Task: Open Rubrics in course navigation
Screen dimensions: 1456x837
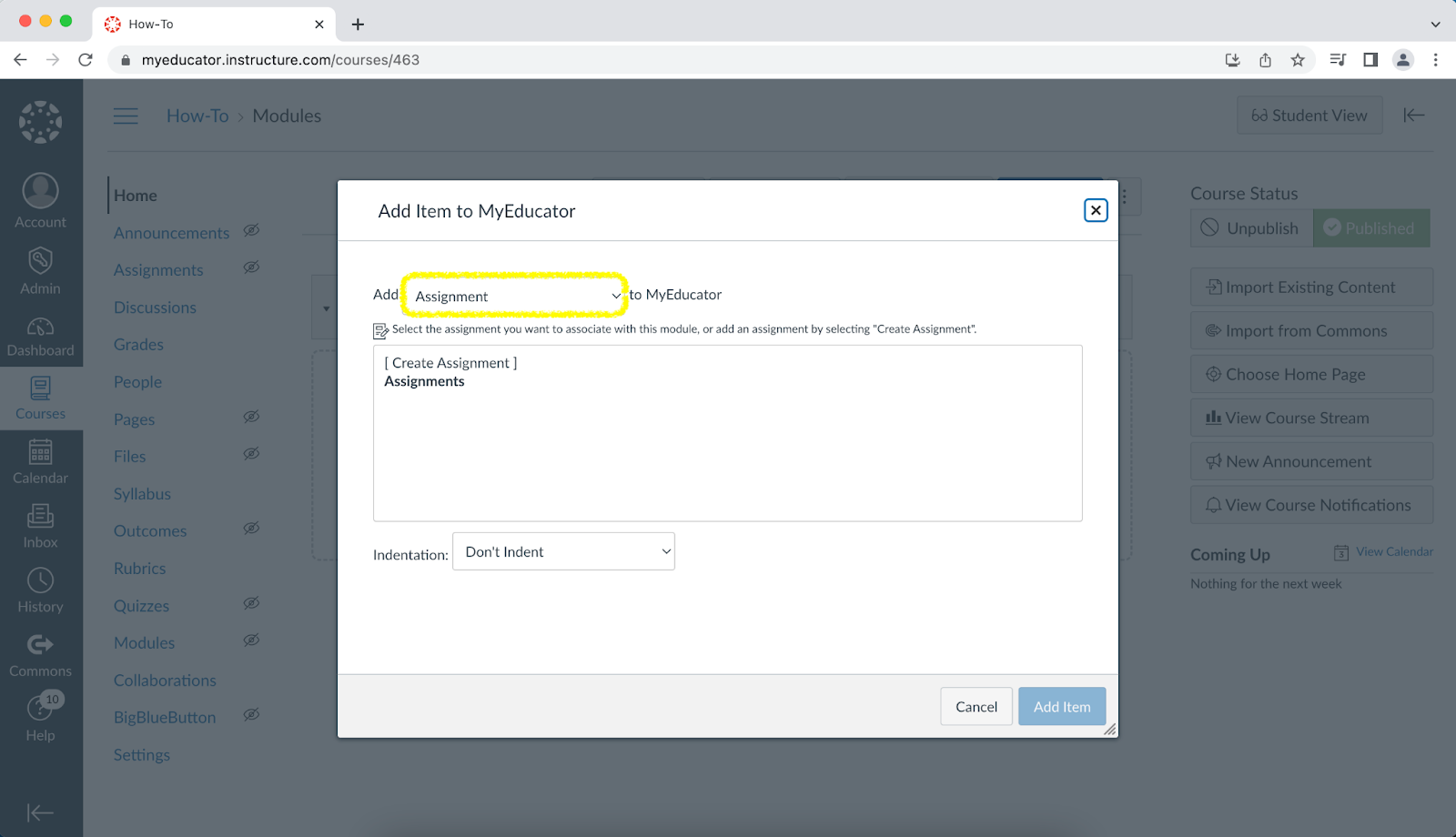Action: [139, 569]
